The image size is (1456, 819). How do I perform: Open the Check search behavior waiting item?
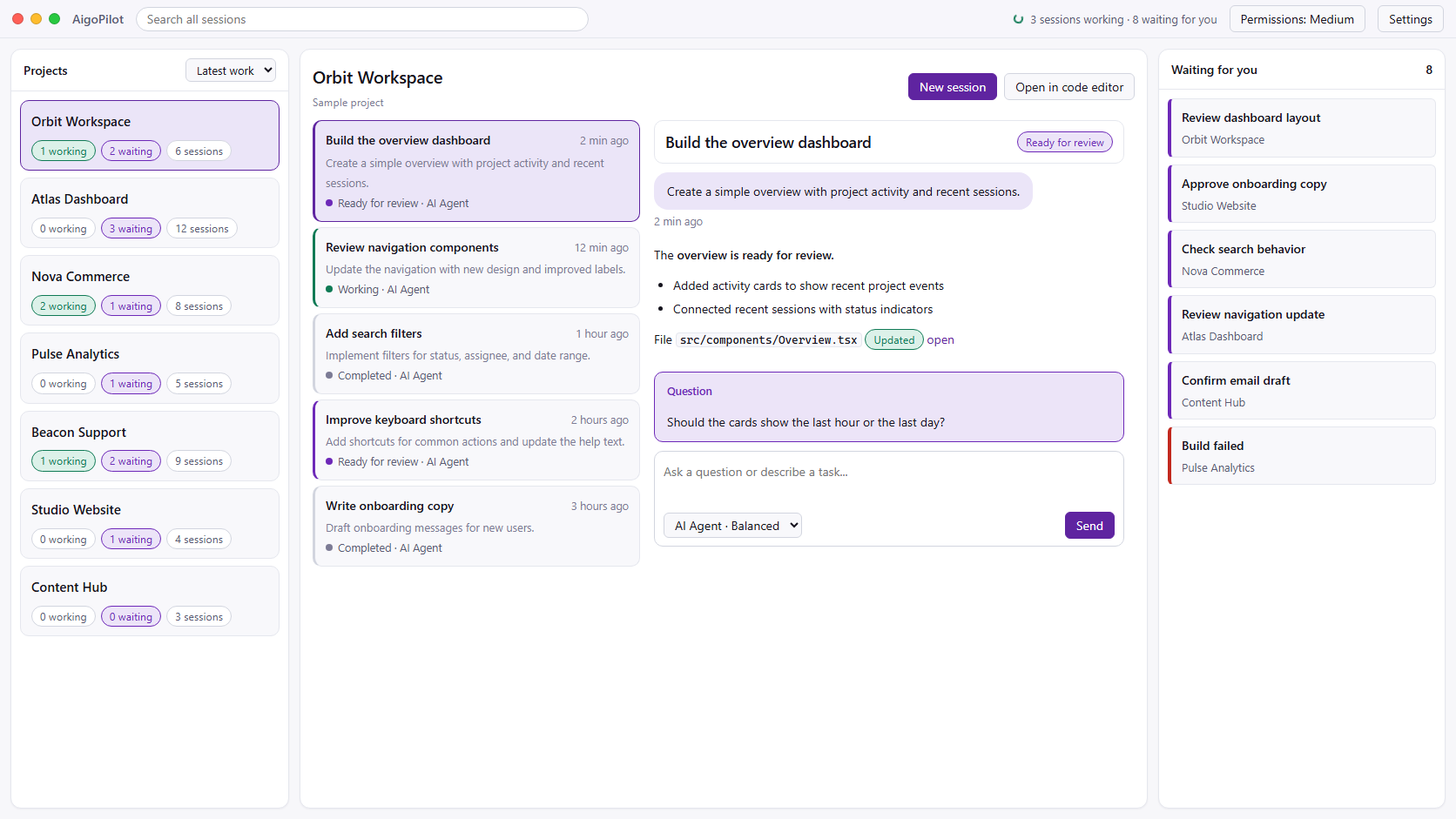[x=1302, y=259]
